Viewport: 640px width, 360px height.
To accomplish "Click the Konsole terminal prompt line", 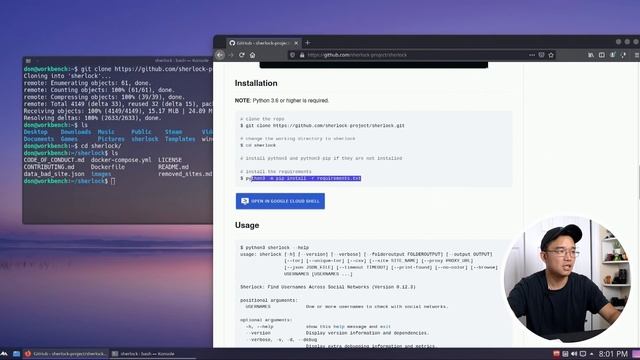I will (69, 181).
